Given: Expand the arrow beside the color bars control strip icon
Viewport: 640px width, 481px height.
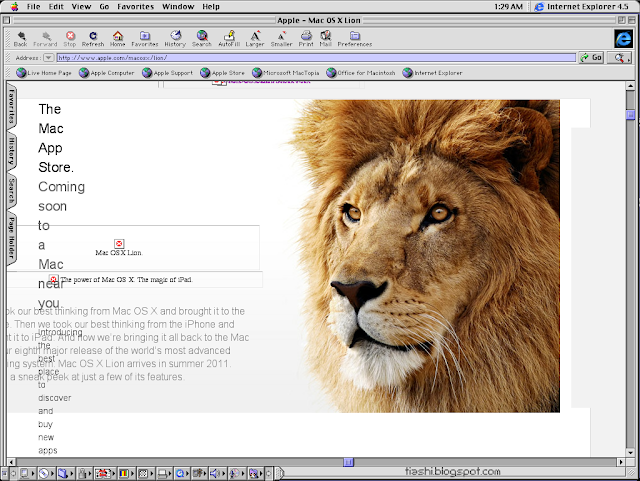Looking at the screenshot, I should click(133, 474).
